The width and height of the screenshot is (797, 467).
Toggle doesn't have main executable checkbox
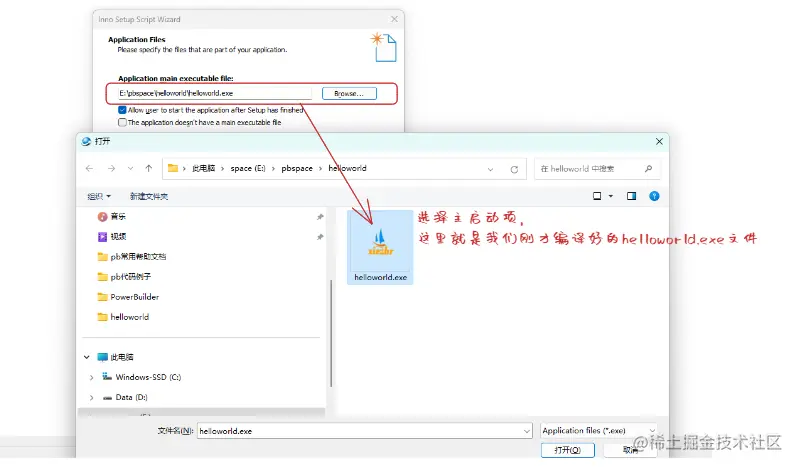pyautogui.click(x=122, y=122)
